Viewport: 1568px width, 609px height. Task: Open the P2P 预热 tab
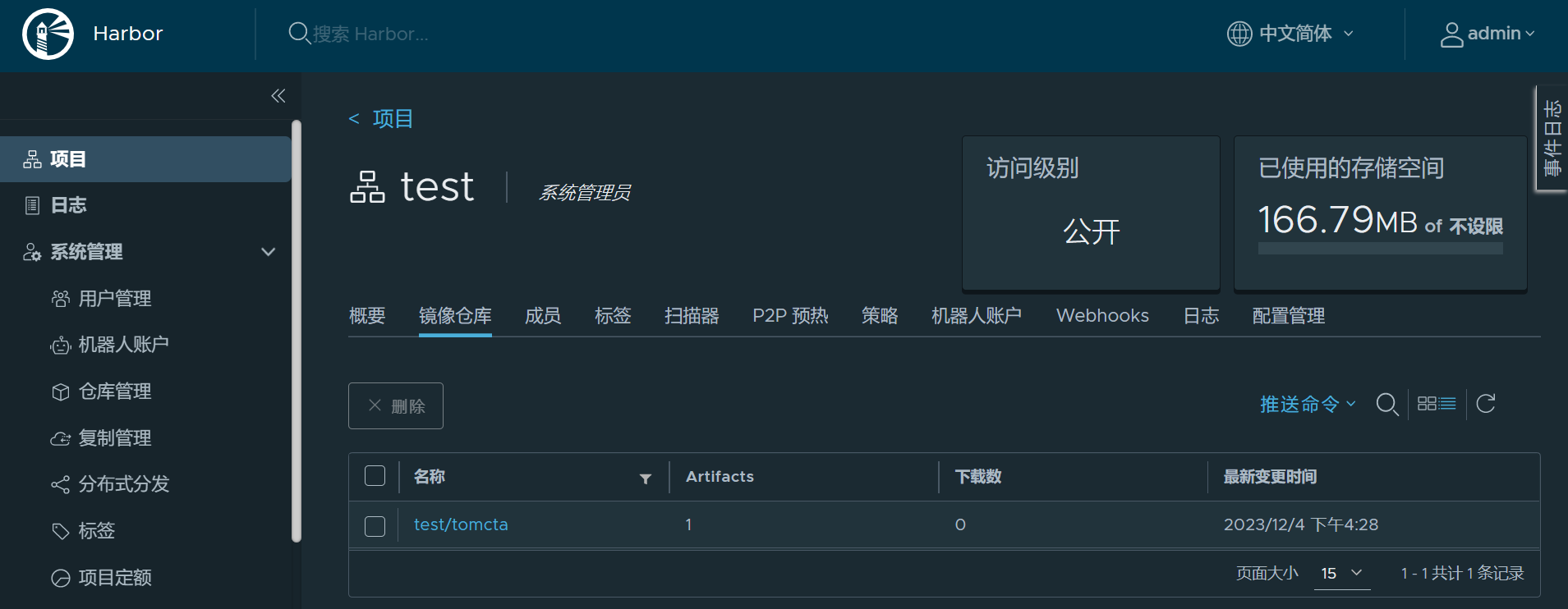point(790,316)
